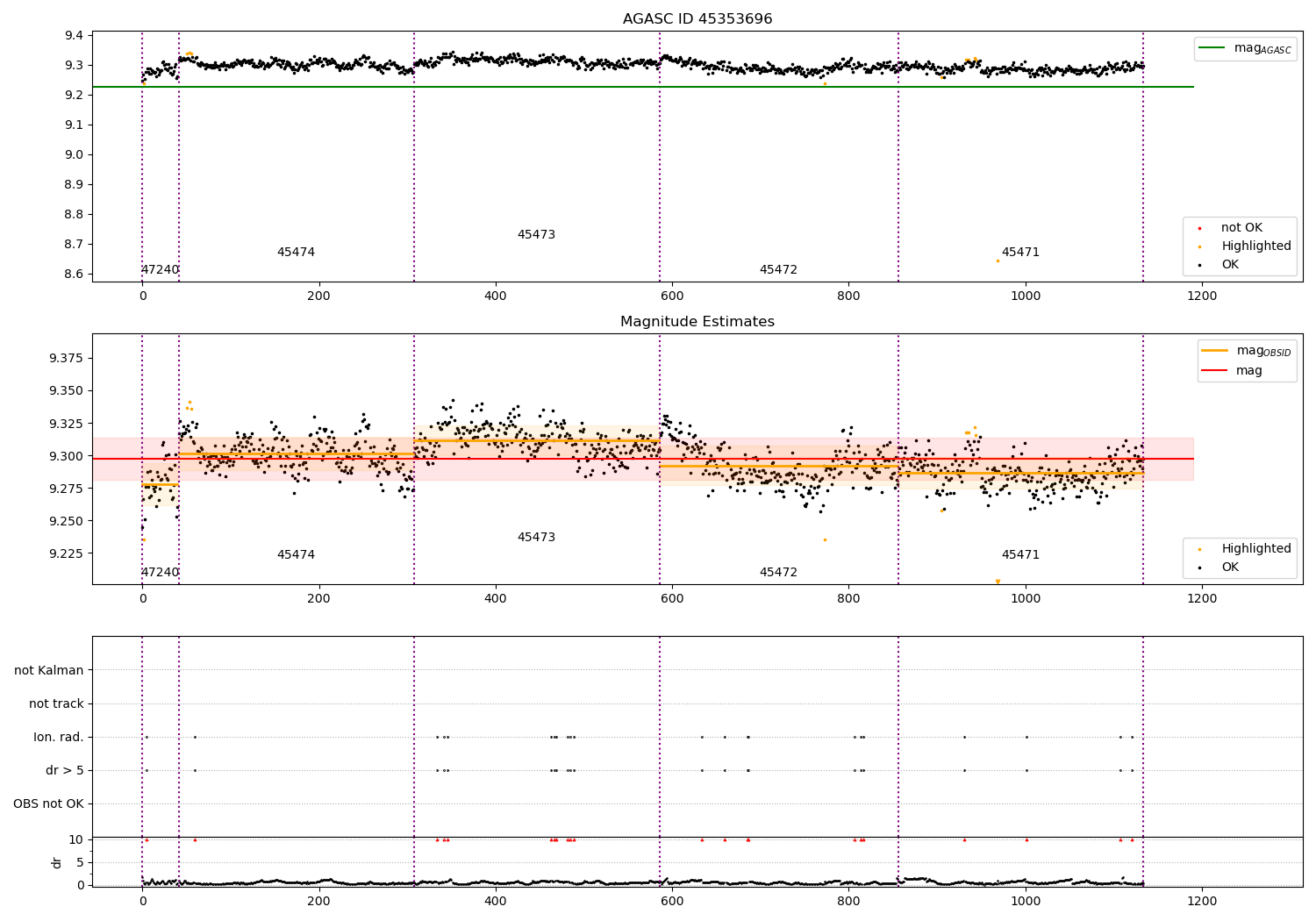Select the mag OBSID legend entry

(1247, 351)
